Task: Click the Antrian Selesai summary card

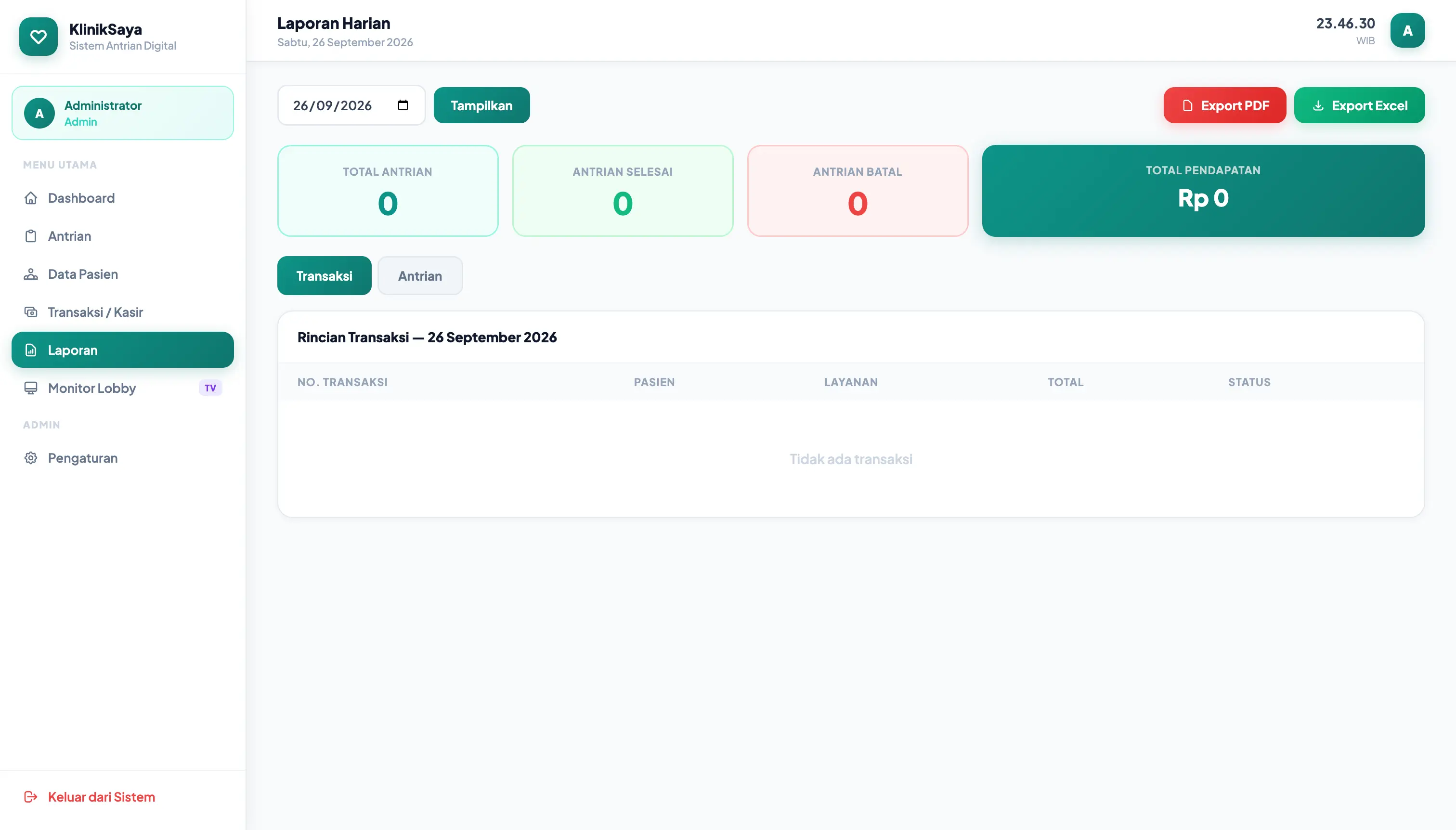Action: (623, 191)
